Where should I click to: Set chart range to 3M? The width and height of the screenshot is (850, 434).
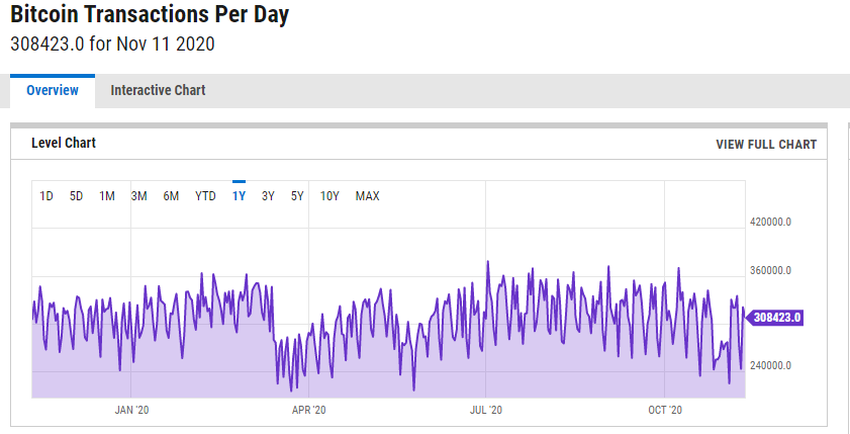[x=139, y=196]
